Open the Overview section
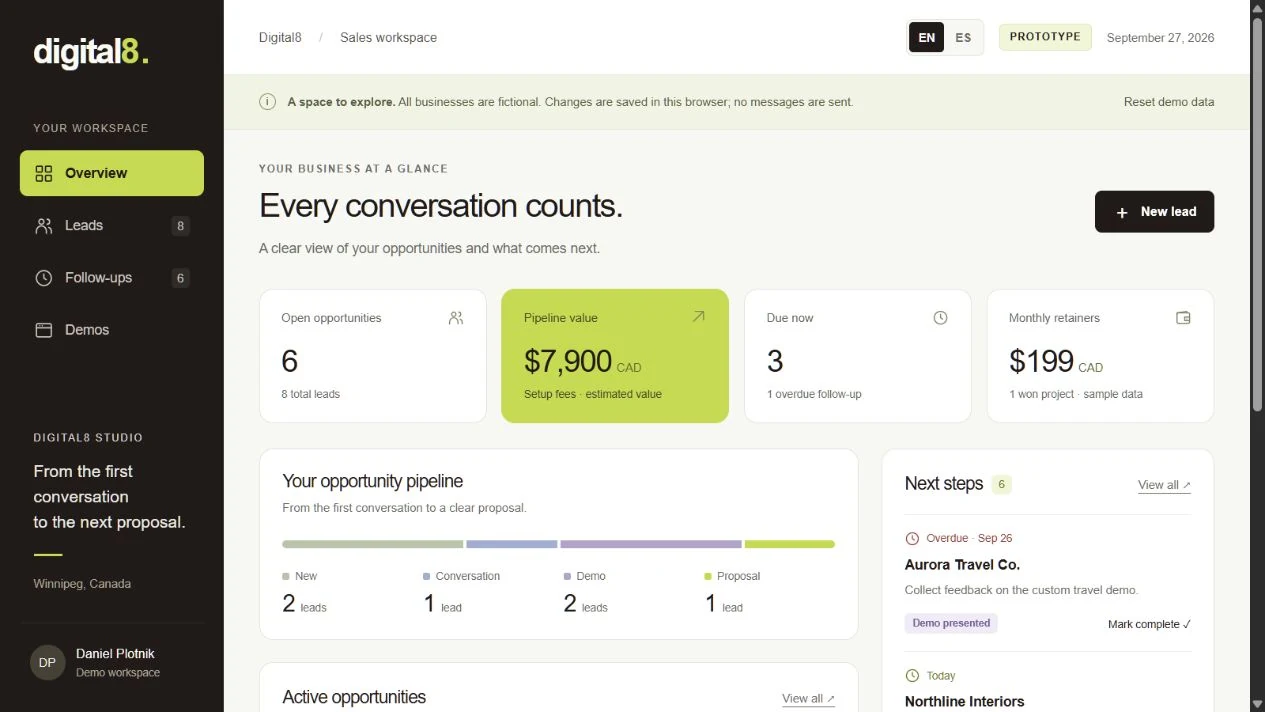 tap(112, 173)
